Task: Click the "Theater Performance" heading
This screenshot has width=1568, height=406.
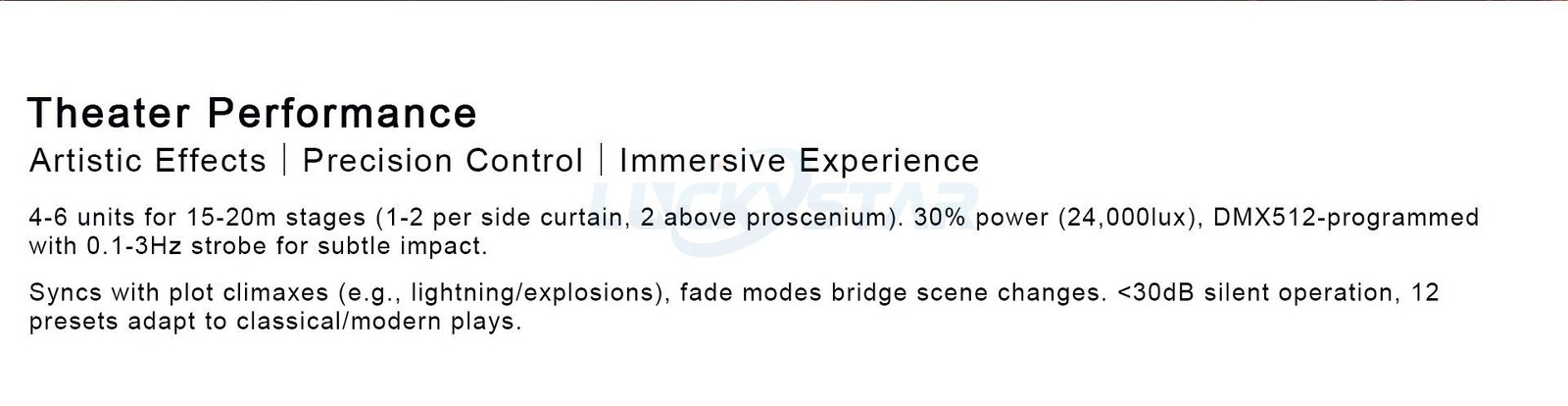Action: 252,114
